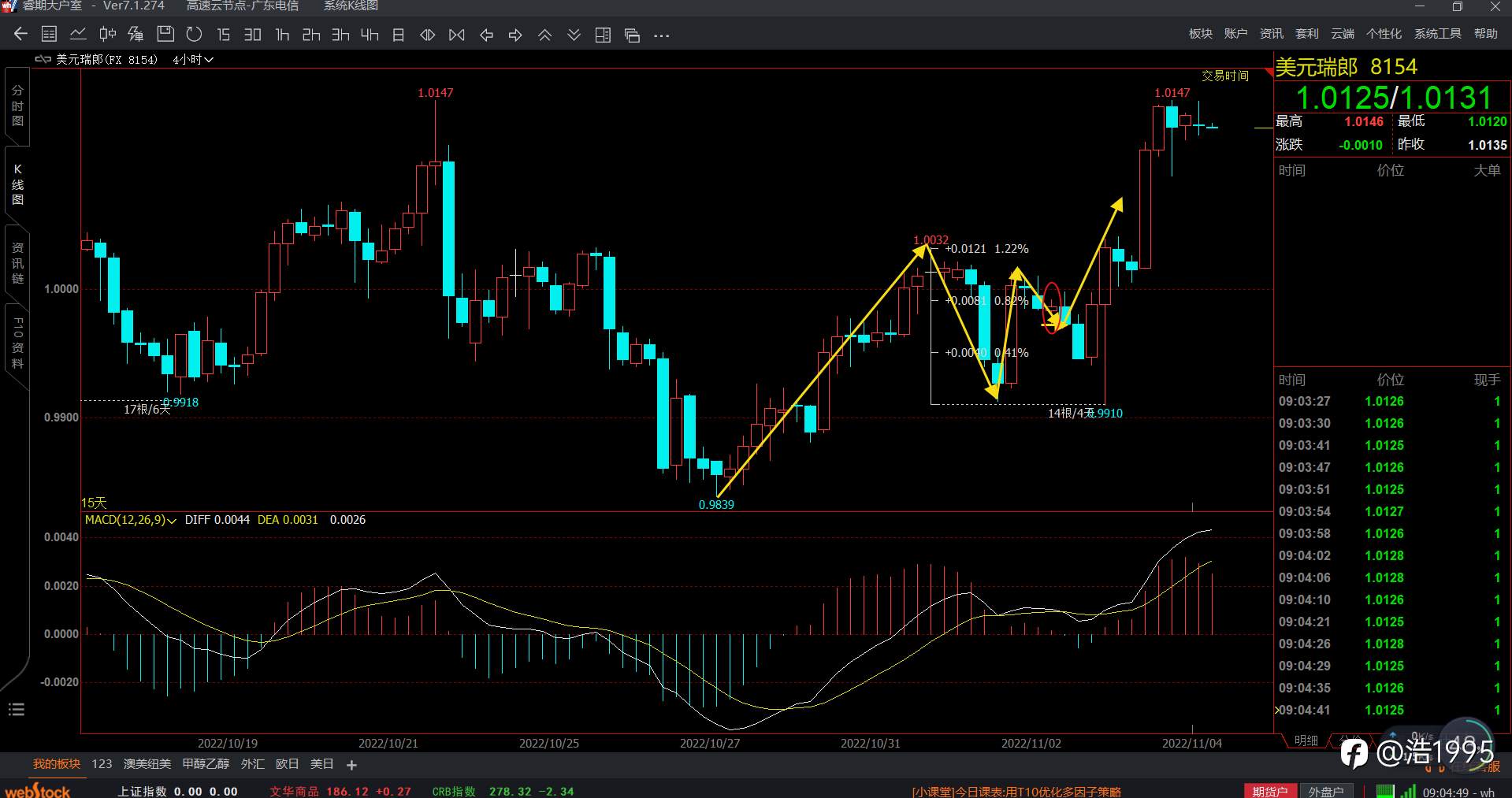Click the expand chart horizontally icon

[427, 34]
